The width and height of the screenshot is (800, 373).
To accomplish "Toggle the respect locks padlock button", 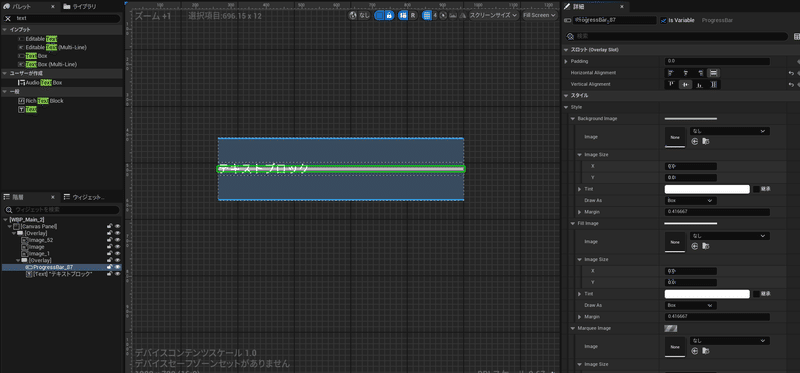I will [389, 15].
